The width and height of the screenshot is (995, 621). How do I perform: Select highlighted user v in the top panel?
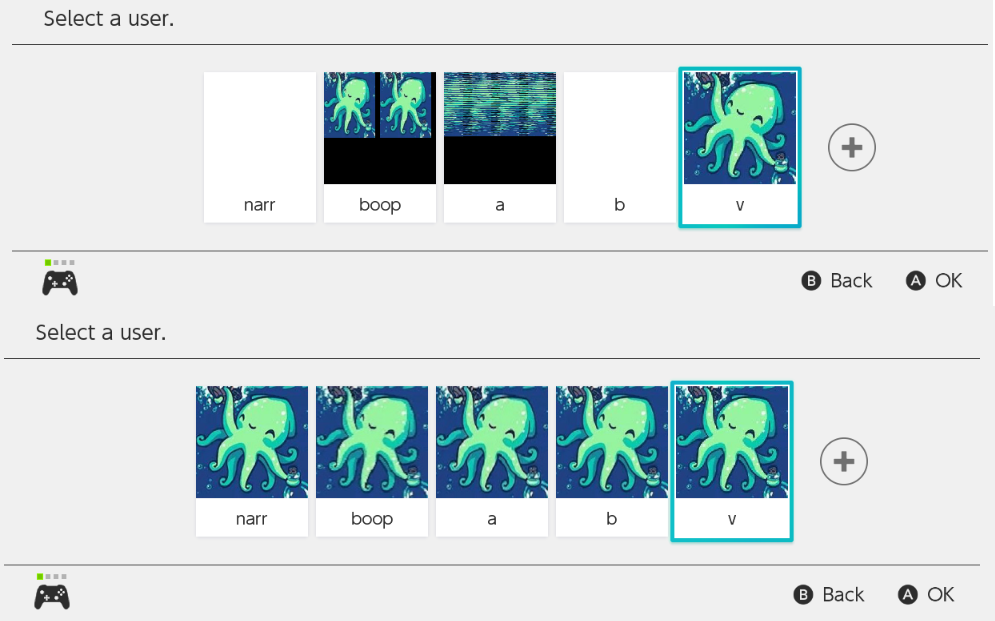click(740, 147)
